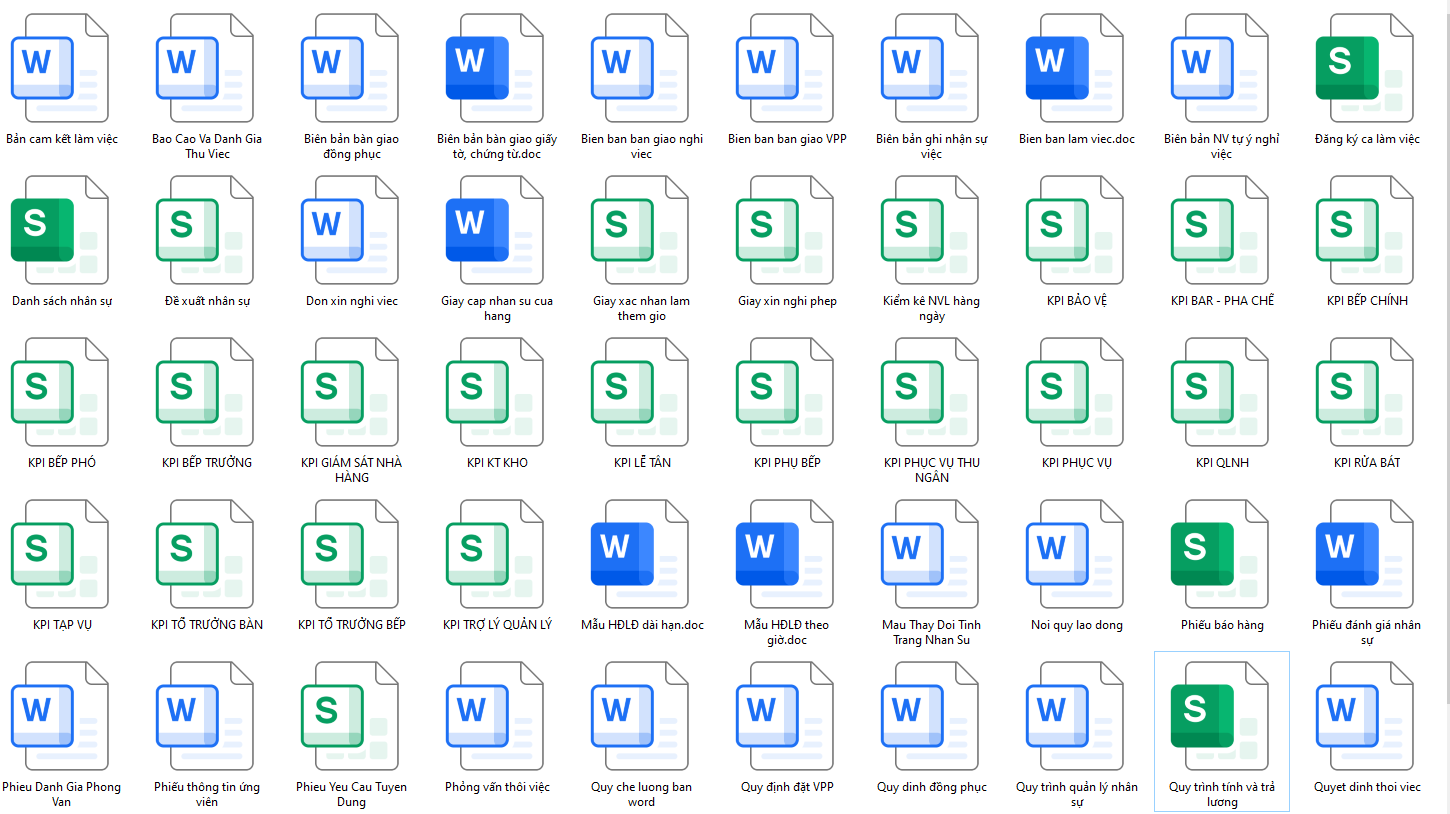Select the KPI TRỢ LÝ QUẢN LÝ file icon
This screenshot has width=1450, height=814.
click(x=494, y=554)
